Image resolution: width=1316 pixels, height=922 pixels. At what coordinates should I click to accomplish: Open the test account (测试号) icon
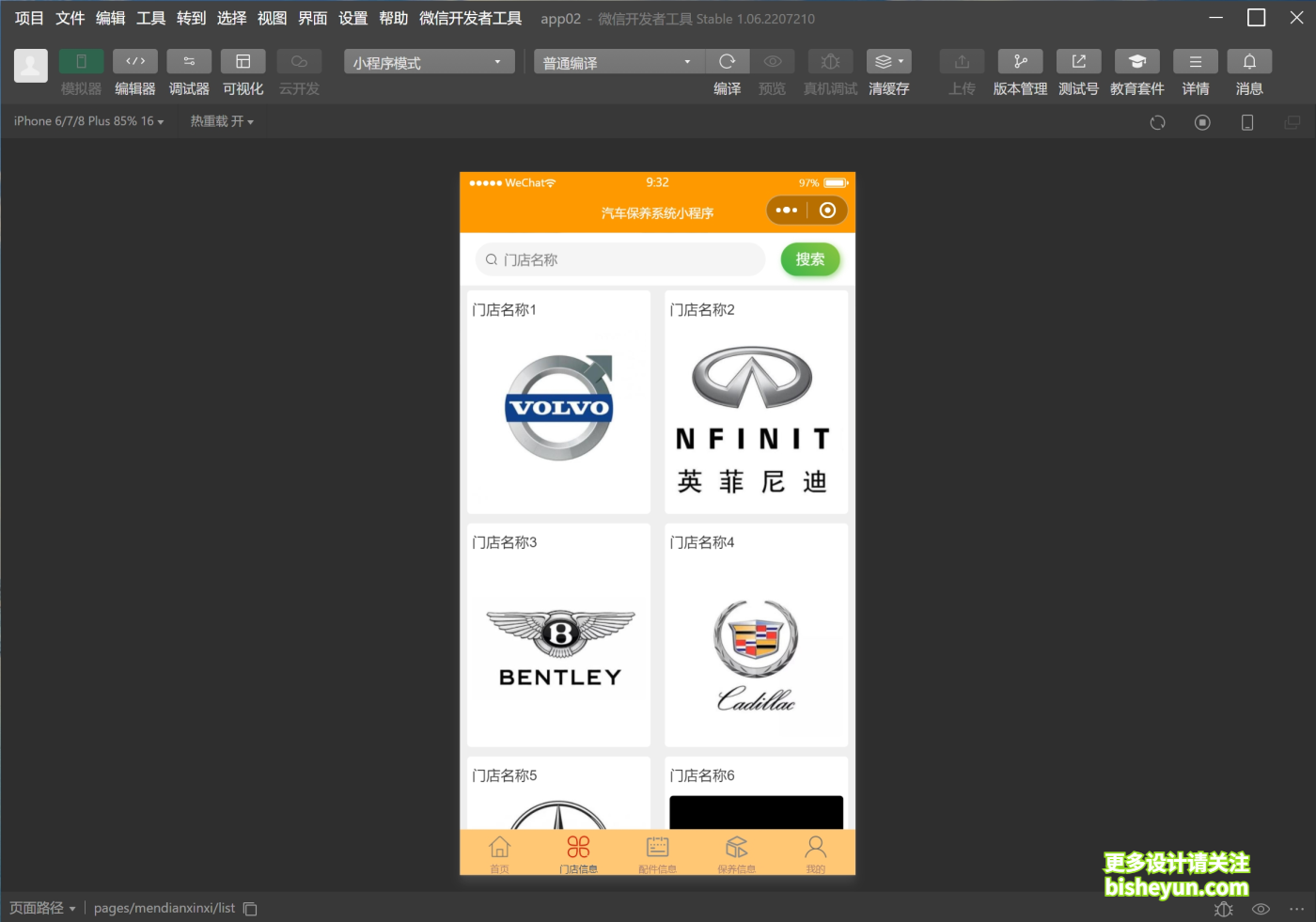click(x=1078, y=62)
